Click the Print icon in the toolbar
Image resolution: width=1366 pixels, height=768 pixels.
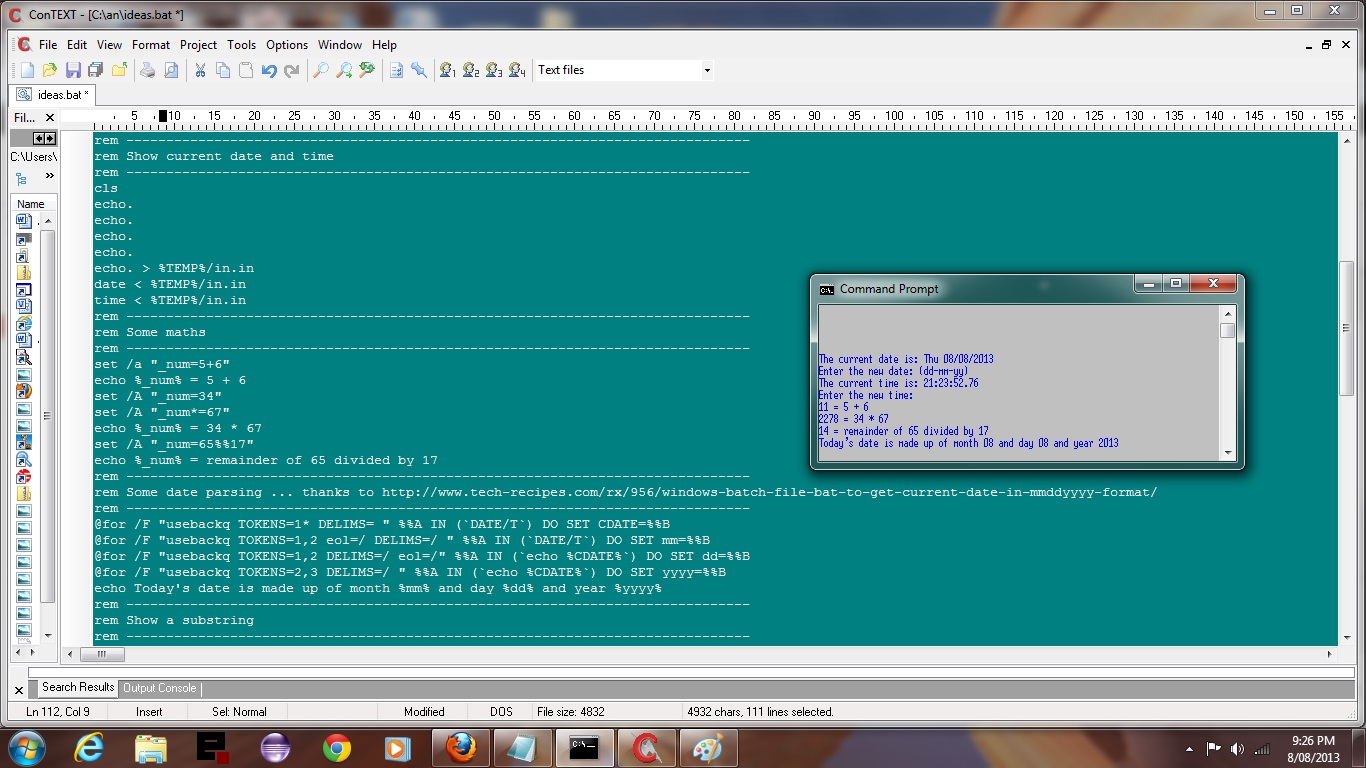pos(148,70)
